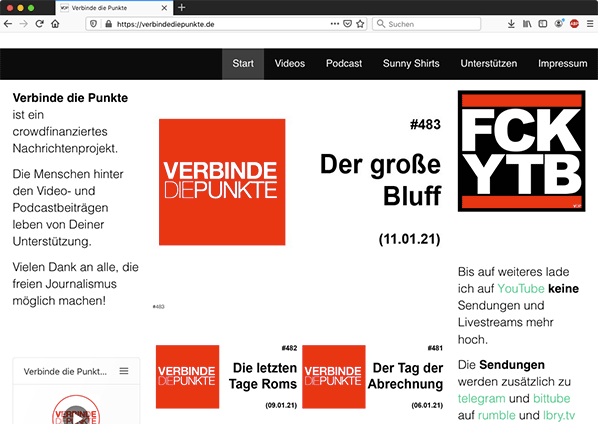Click the (09.01.21) date under #482
This screenshot has height=424, width=598.
click(281, 405)
